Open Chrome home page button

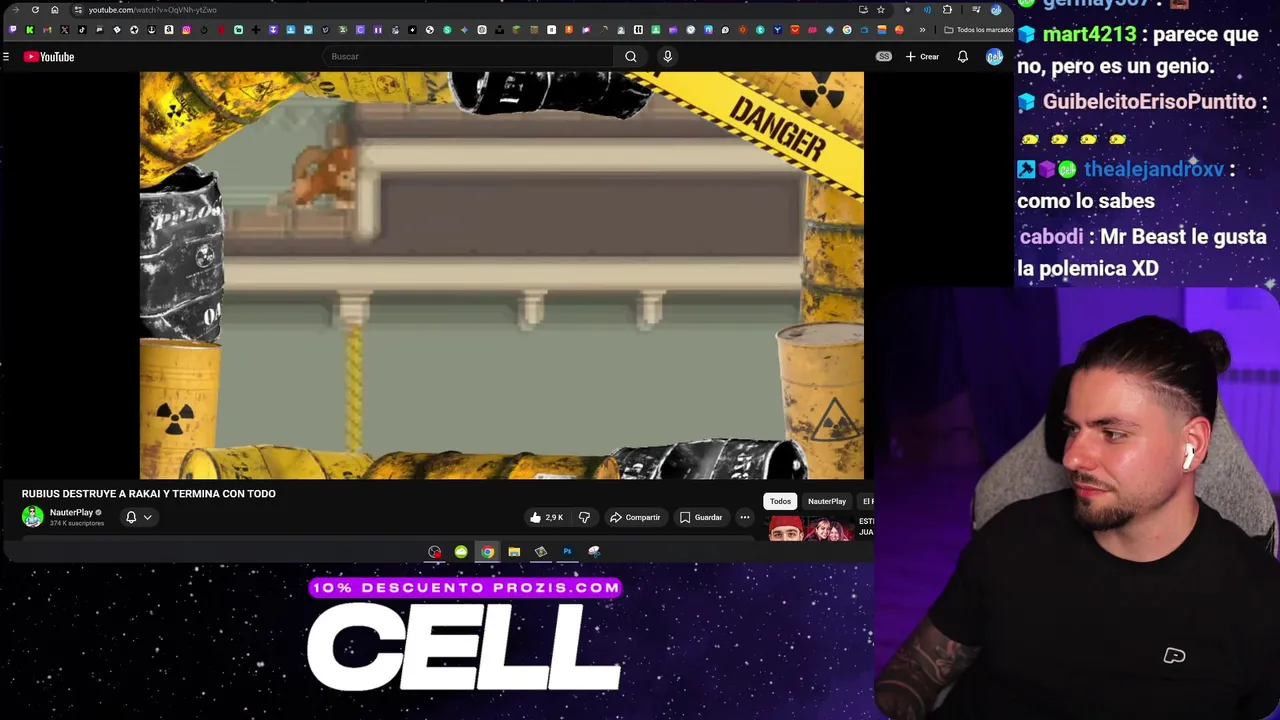point(55,10)
